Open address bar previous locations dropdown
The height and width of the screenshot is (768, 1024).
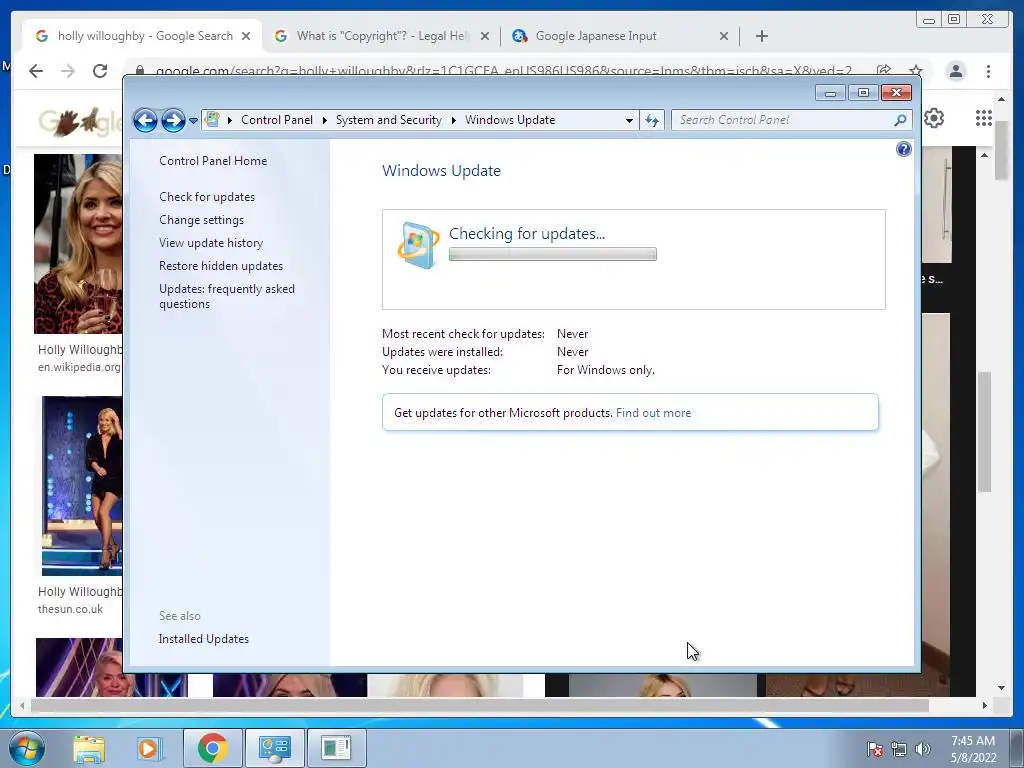[629, 120]
